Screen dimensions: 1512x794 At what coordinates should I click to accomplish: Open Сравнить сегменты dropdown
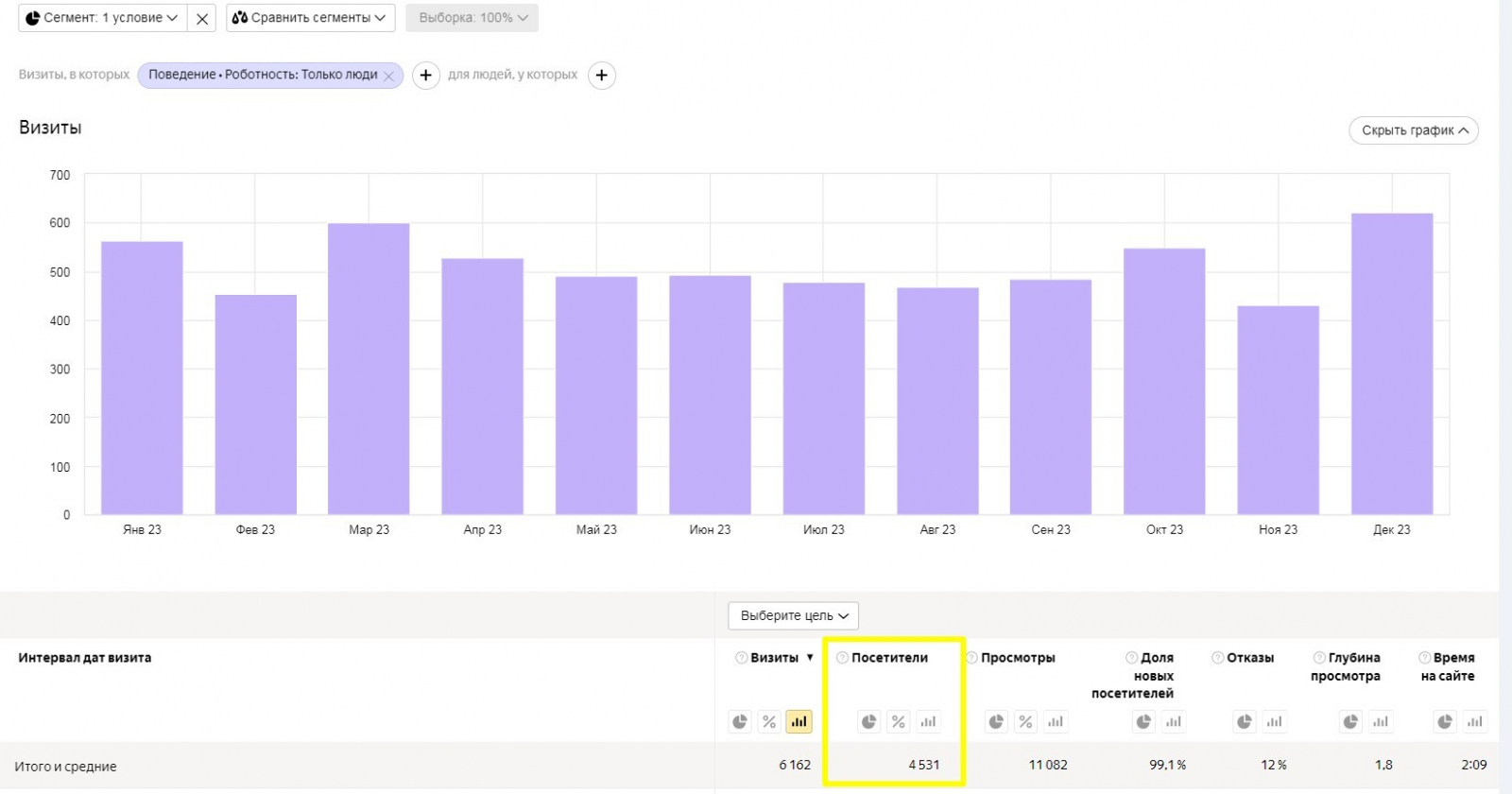(x=310, y=18)
